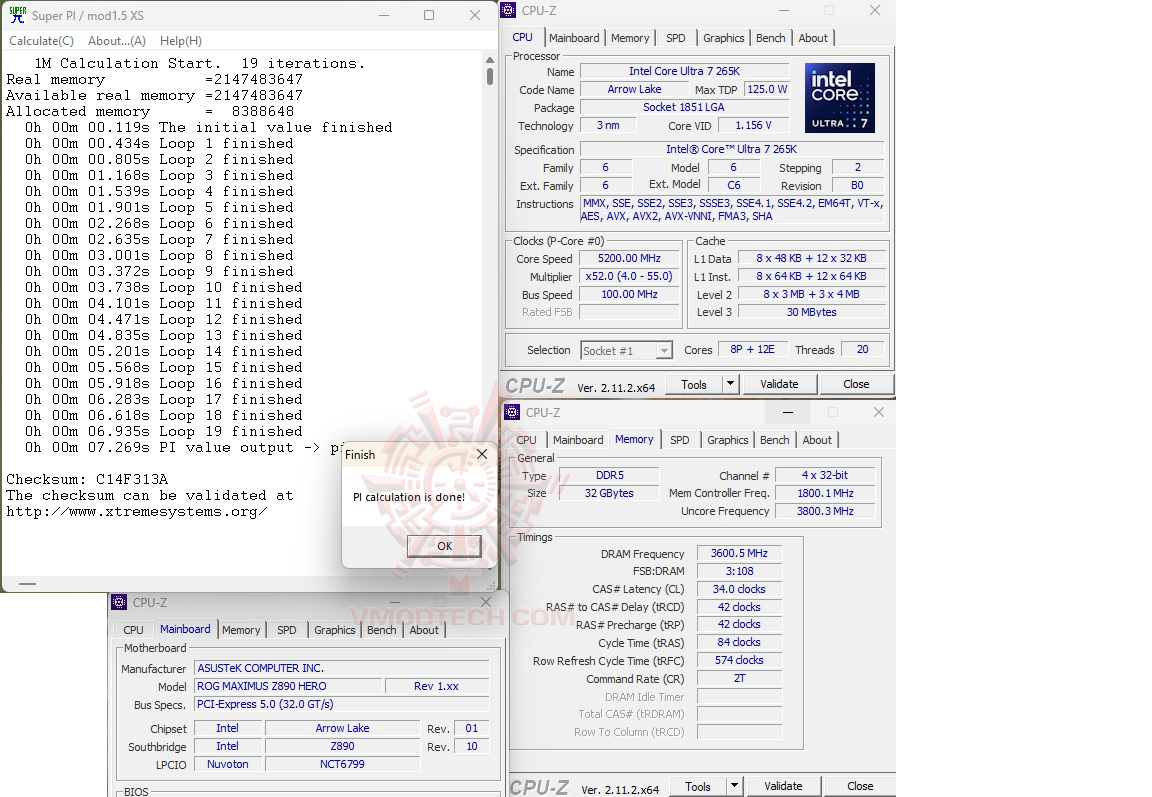Click Close button in the CPU window
The height and width of the screenshot is (797, 1152).
(856, 384)
